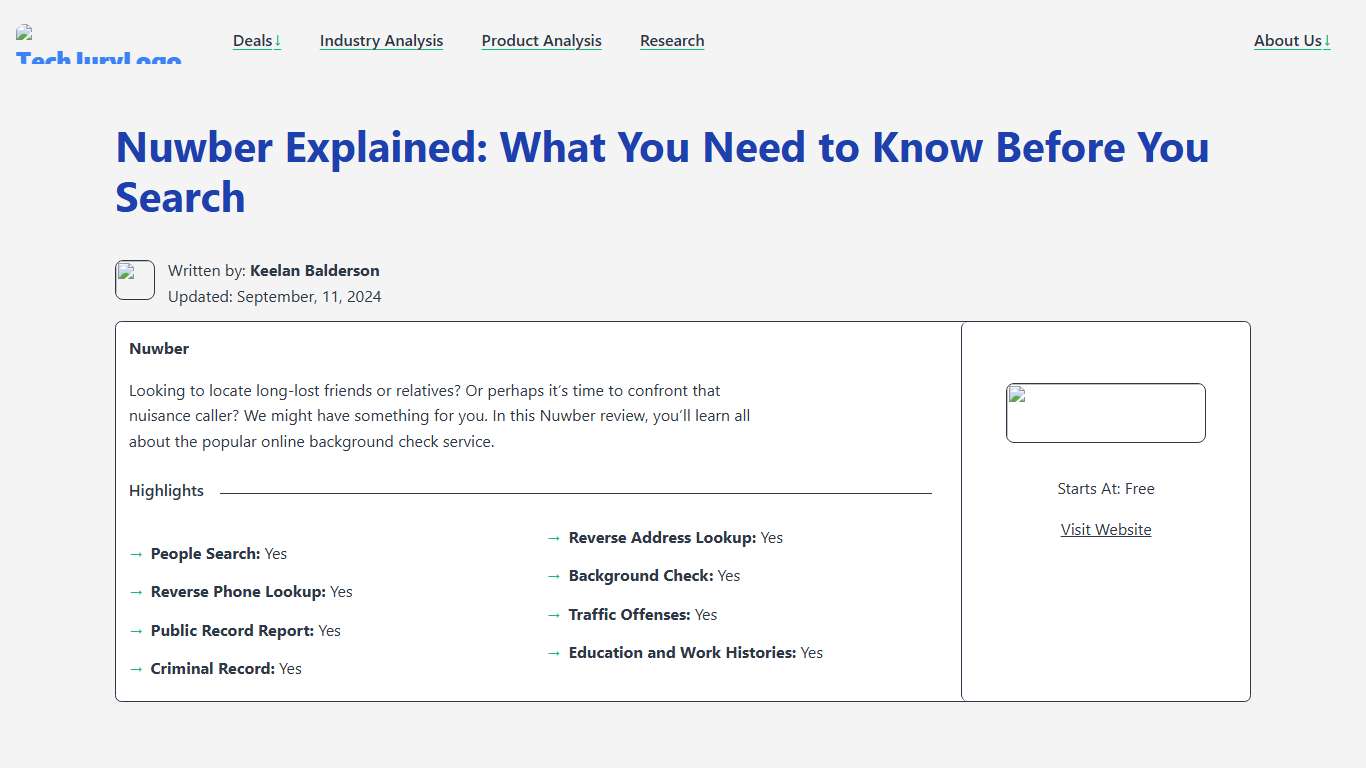Expand the About Us dropdown menu

(1292, 41)
